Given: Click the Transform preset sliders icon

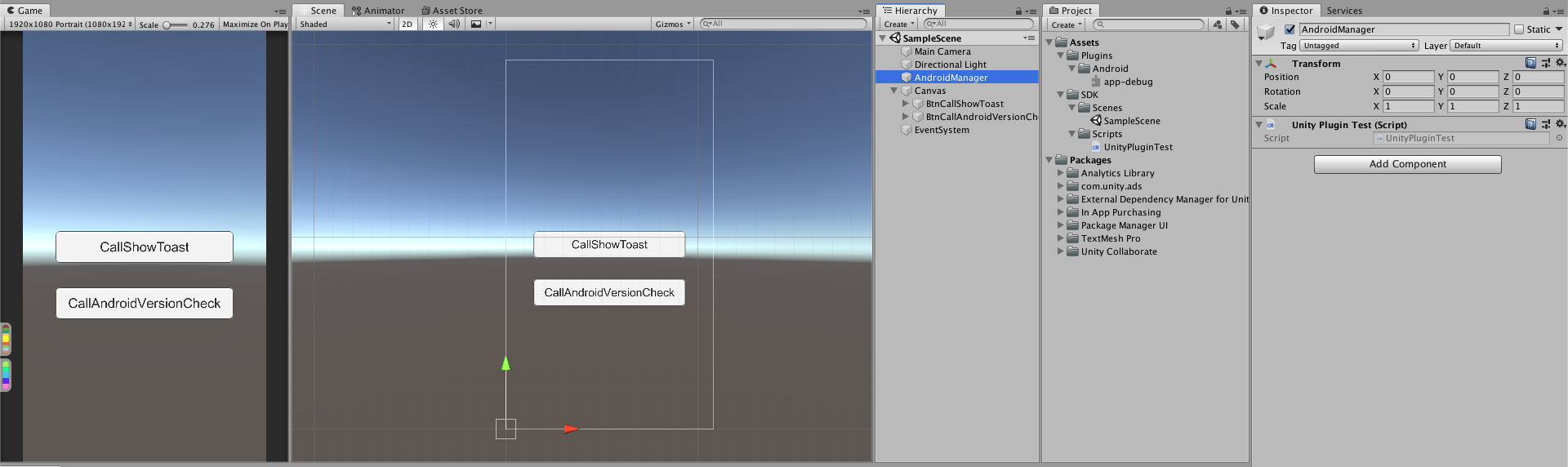Looking at the screenshot, I should click(x=1545, y=63).
